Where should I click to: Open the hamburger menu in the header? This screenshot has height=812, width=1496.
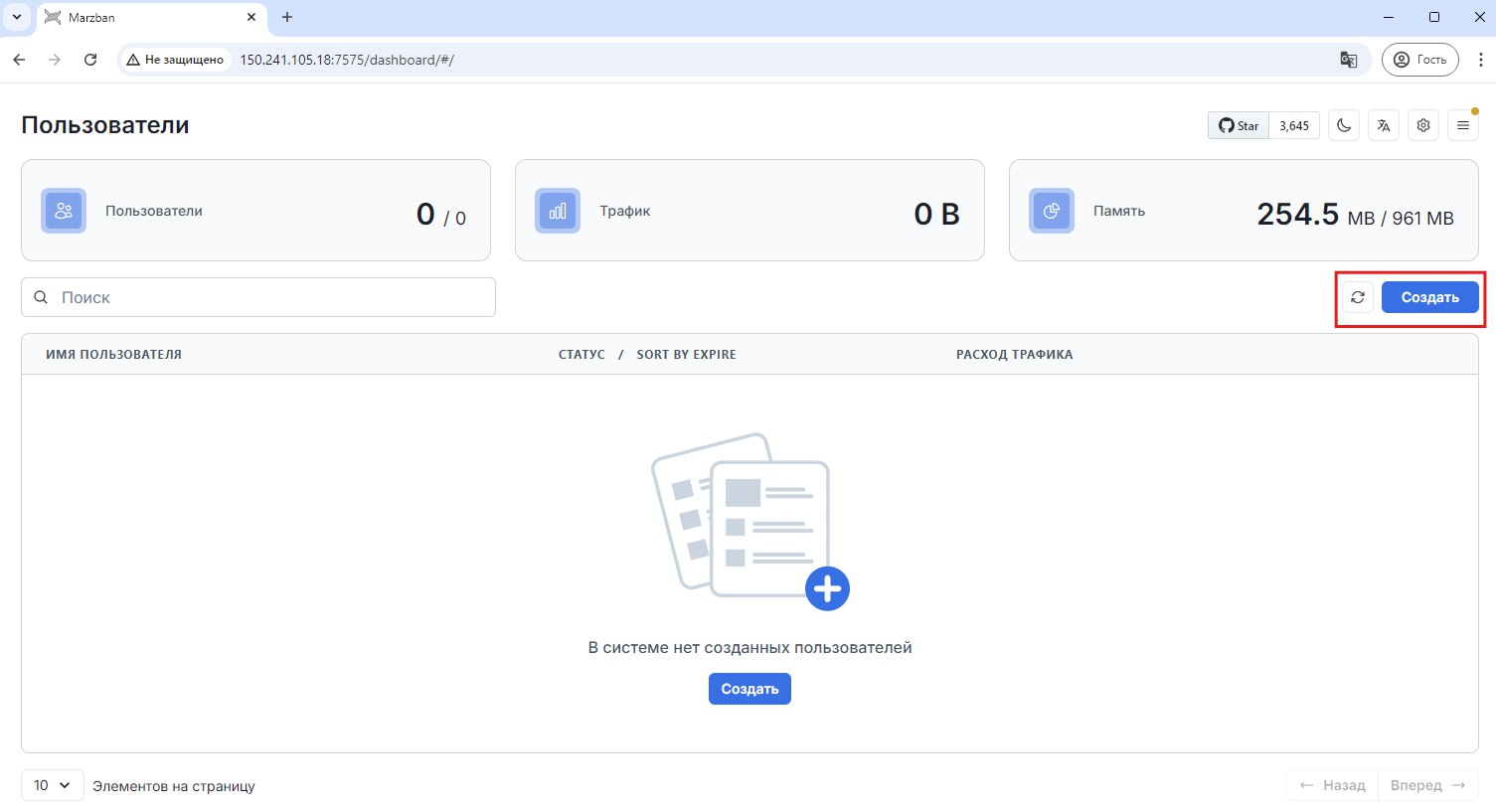point(1463,125)
